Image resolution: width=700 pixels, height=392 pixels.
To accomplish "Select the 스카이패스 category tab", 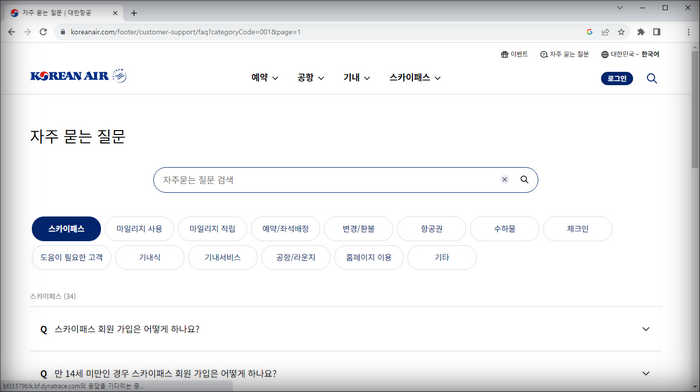I will [66, 229].
